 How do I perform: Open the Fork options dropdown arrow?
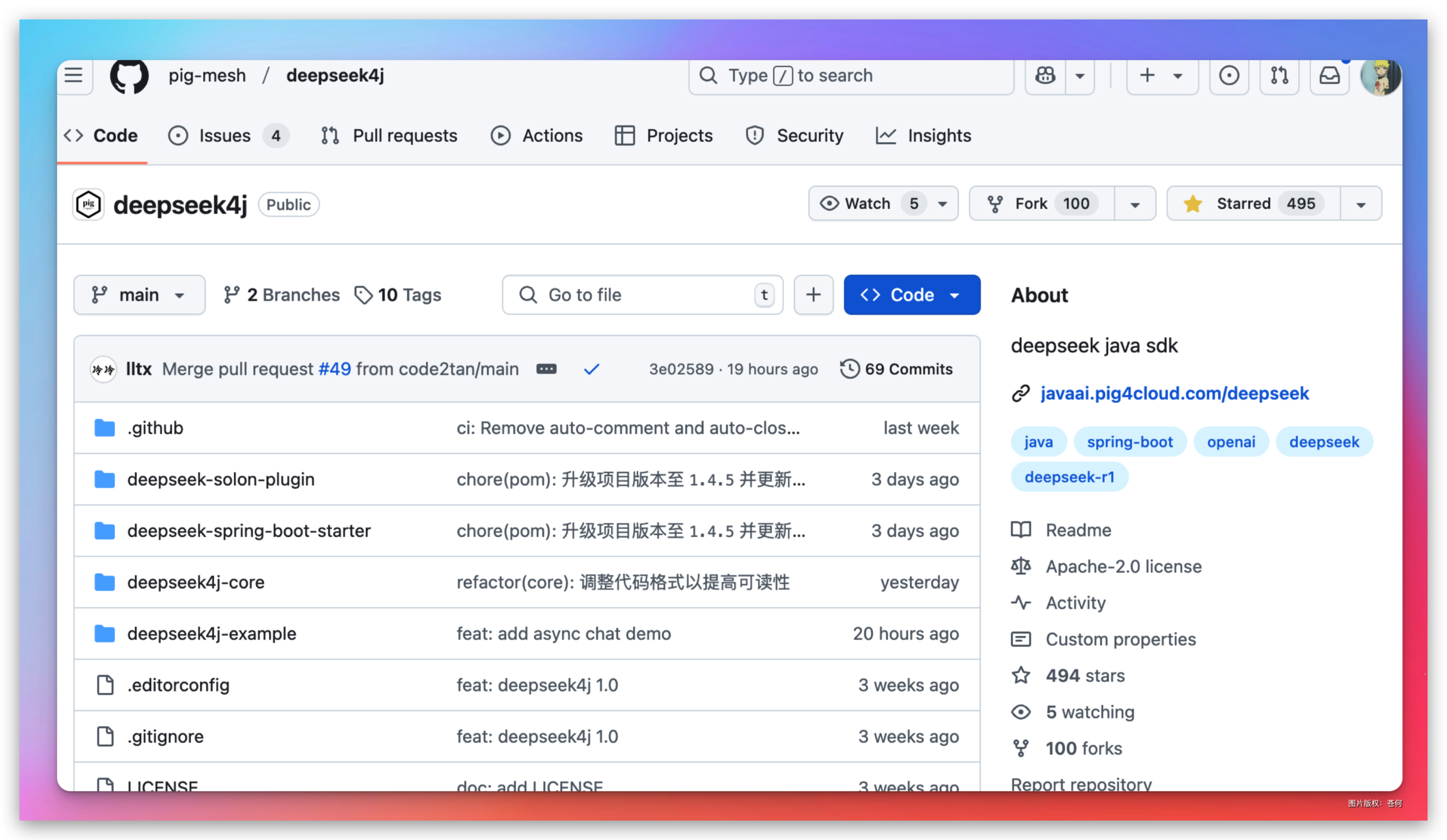pyautogui.click(x=1135, y=204)
